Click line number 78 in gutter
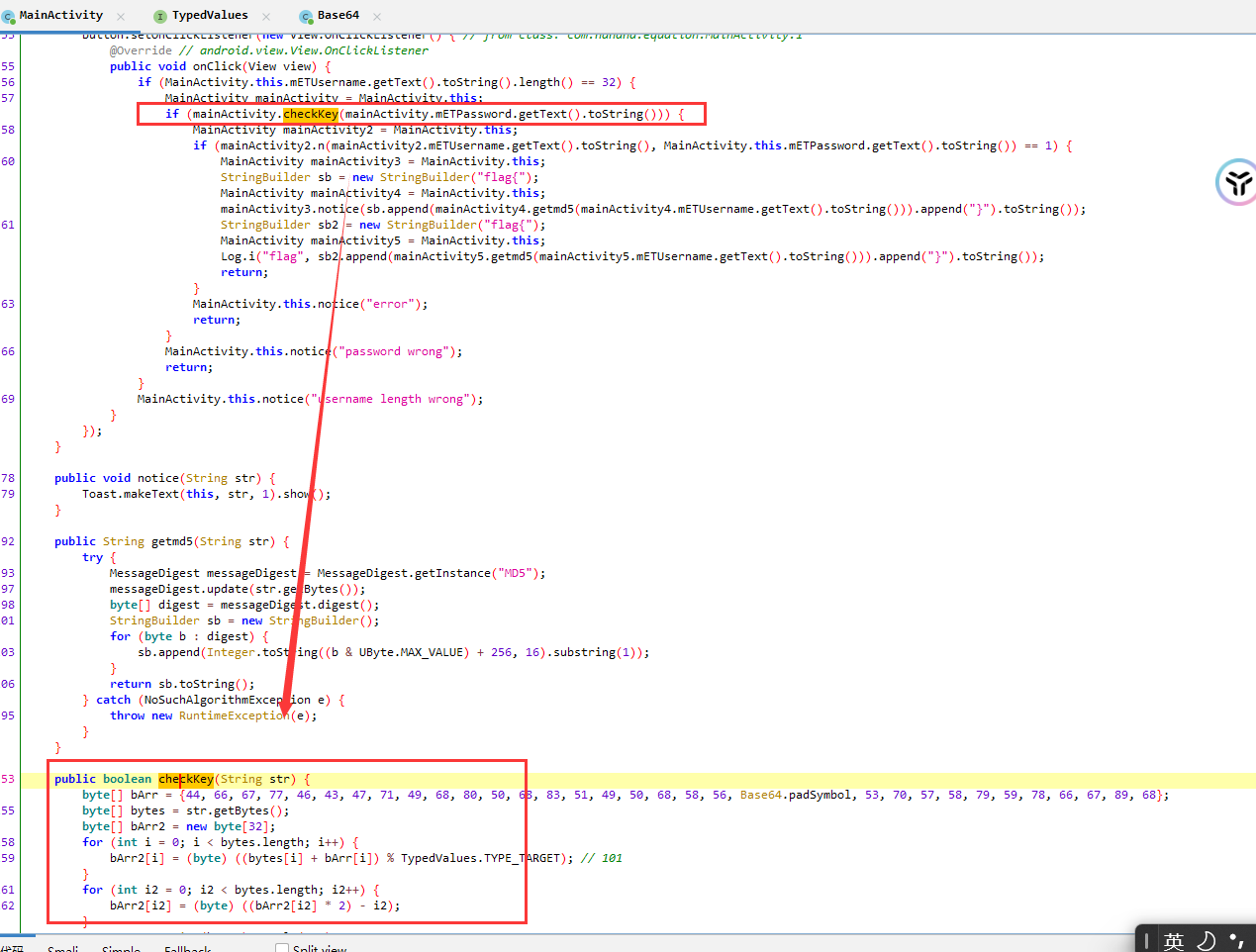The height and width of the screenshot is (952, 1256). click(x=8, y=478)
